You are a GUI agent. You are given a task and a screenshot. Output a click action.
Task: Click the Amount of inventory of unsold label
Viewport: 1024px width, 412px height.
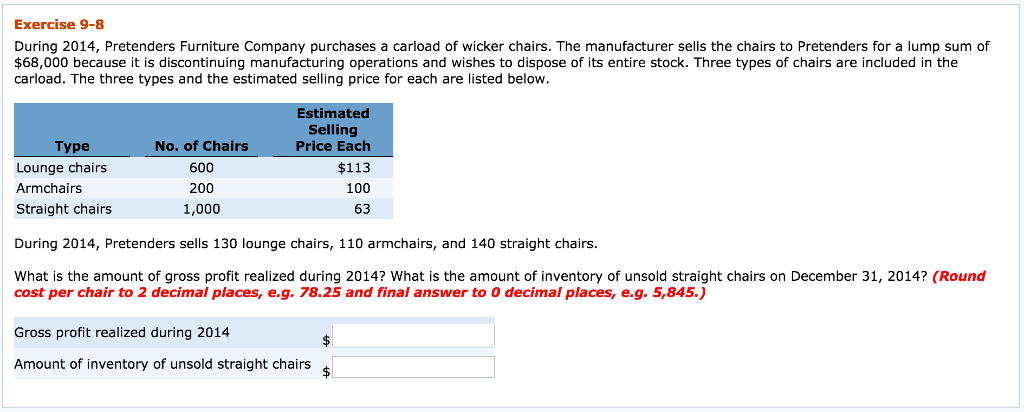tap(163, 364)
